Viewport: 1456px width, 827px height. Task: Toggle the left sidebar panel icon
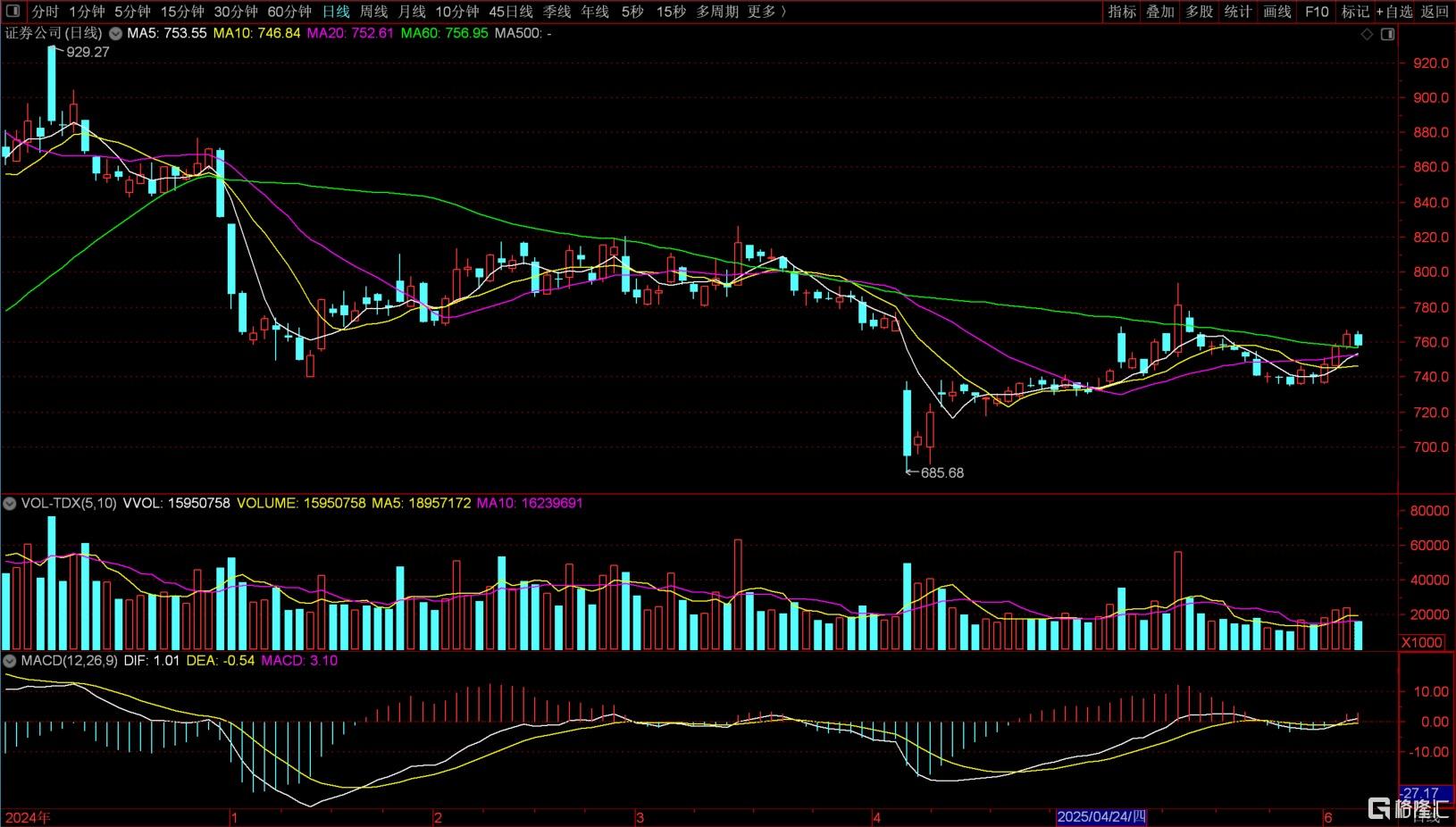13,12
